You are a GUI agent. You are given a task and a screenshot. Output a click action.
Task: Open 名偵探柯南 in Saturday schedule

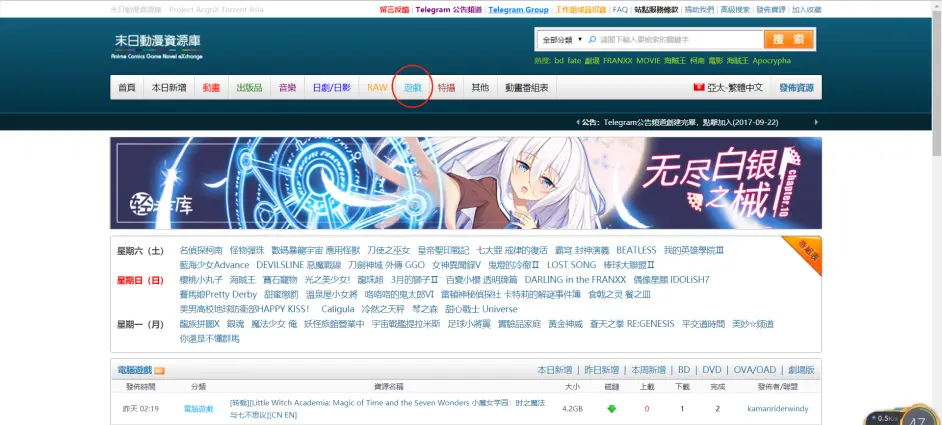(x=201, y=250)
